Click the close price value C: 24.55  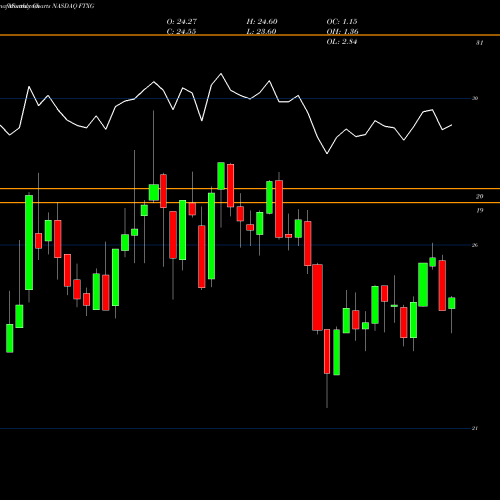click(181, 32)
